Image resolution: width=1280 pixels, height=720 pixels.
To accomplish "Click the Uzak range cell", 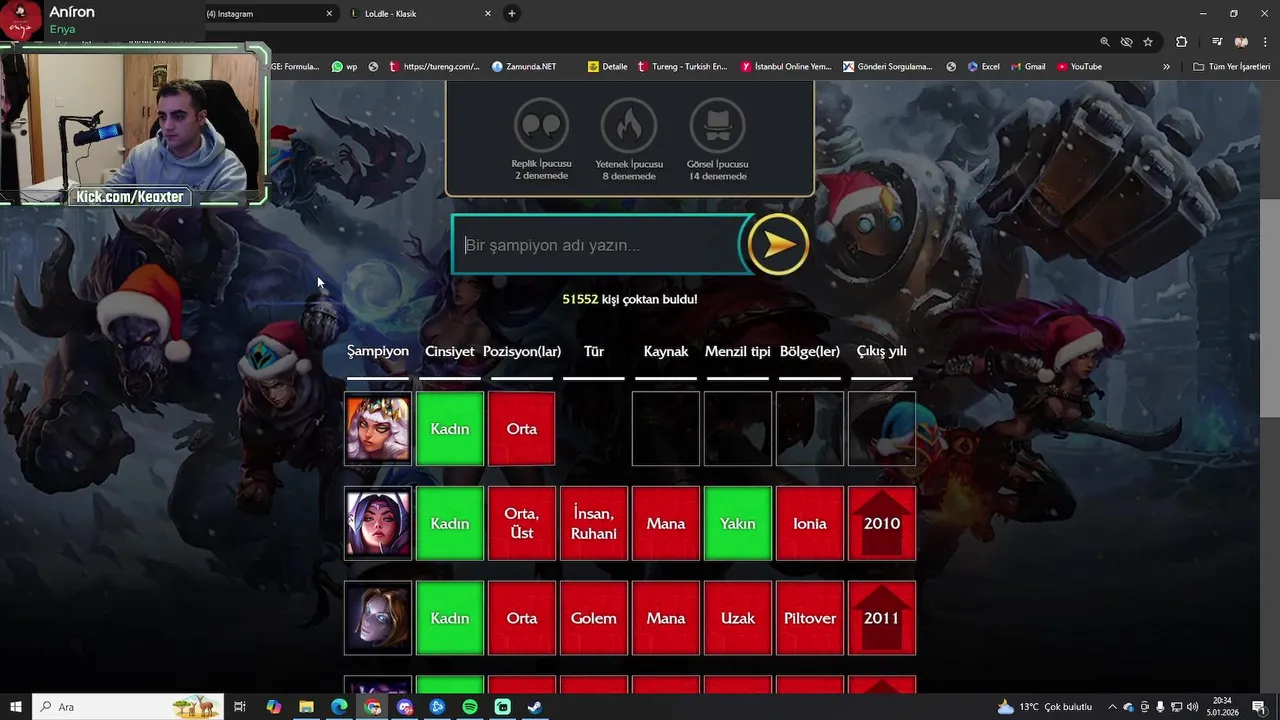I will click(x=738, y=618).
